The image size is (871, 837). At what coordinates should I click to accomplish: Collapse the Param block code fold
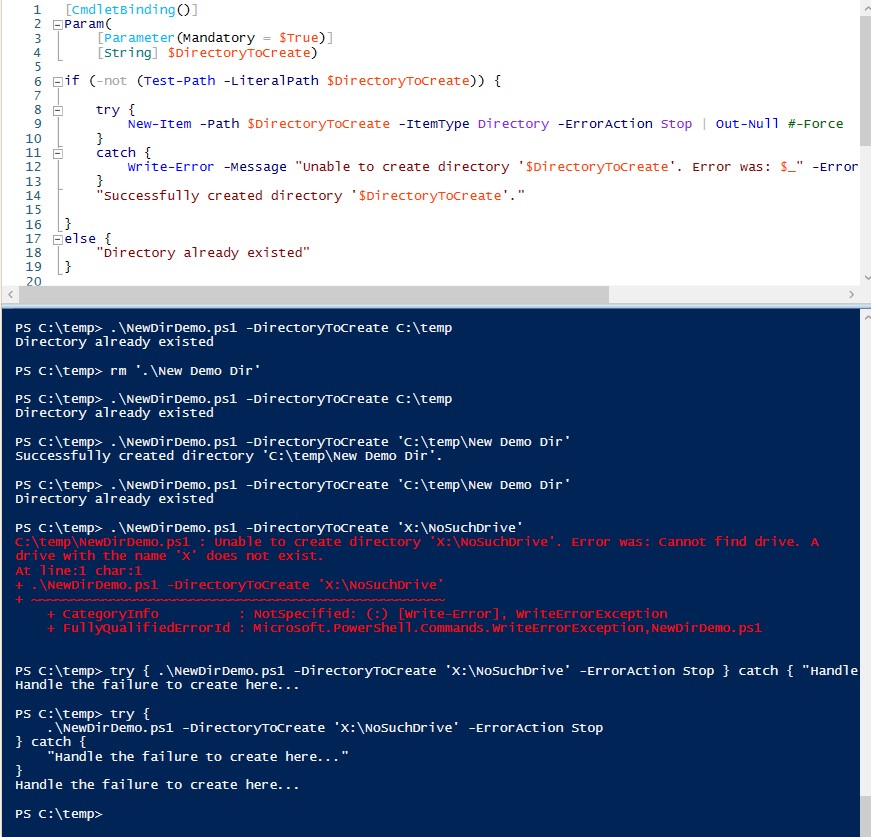click(x=57, y=24)
